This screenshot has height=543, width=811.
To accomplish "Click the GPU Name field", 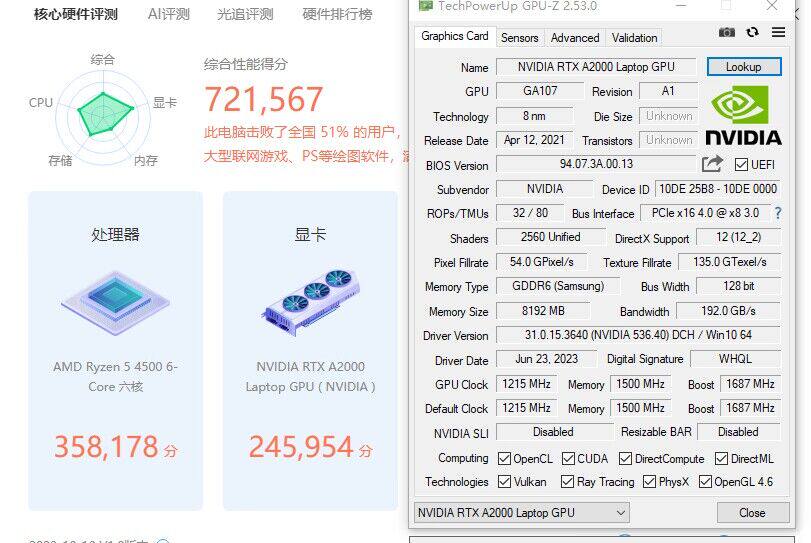I will click(x=596, y=67).
